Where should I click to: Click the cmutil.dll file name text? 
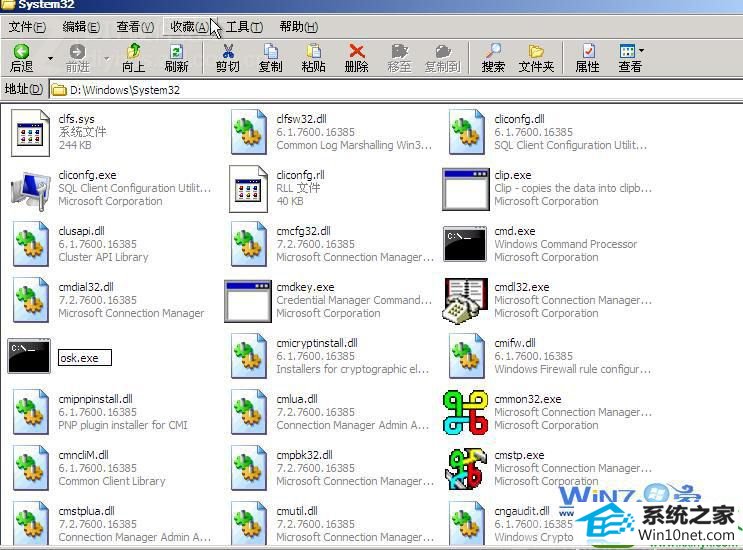pos(297,511)
